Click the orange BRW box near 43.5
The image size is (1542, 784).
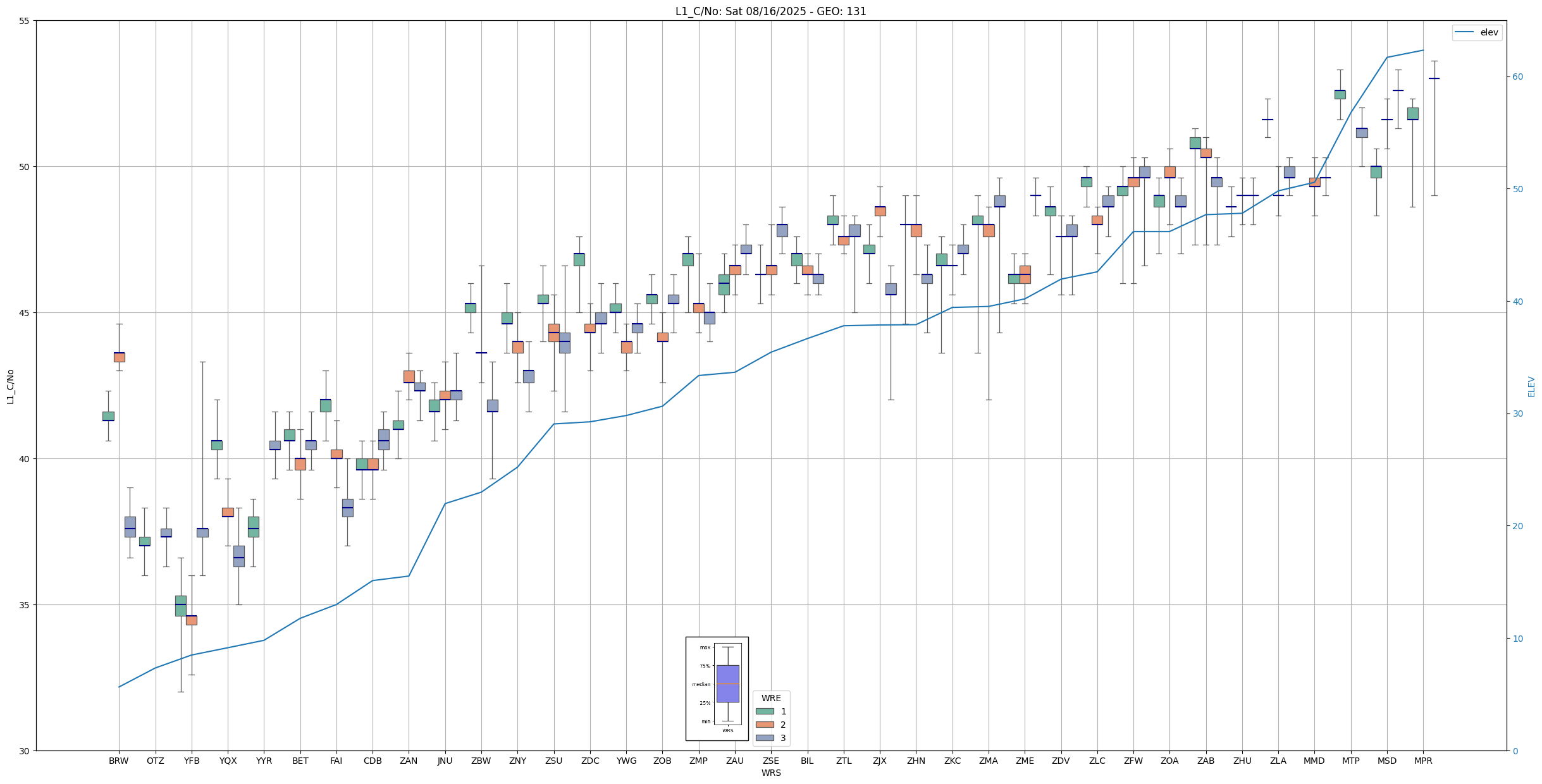pyautogui.click(x=119, y=357)
